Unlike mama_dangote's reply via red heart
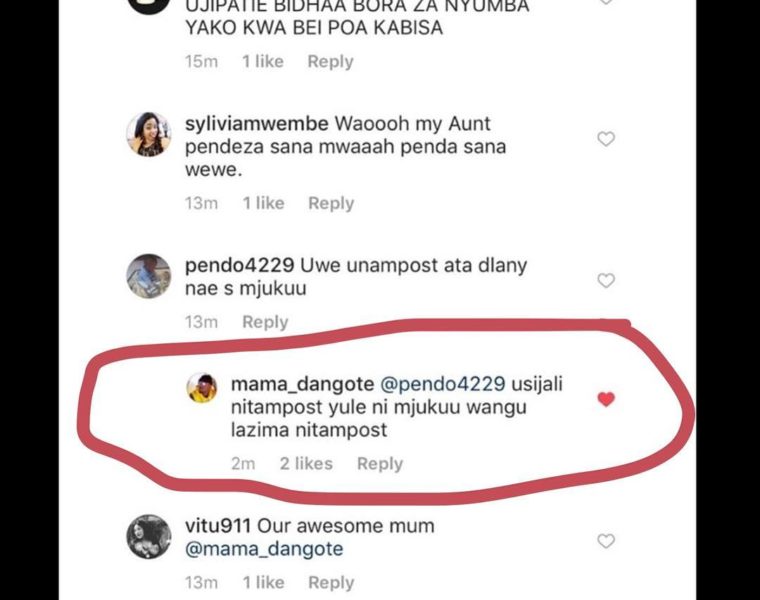This screenshot has width=760, height=600. (x=605, y=399)
